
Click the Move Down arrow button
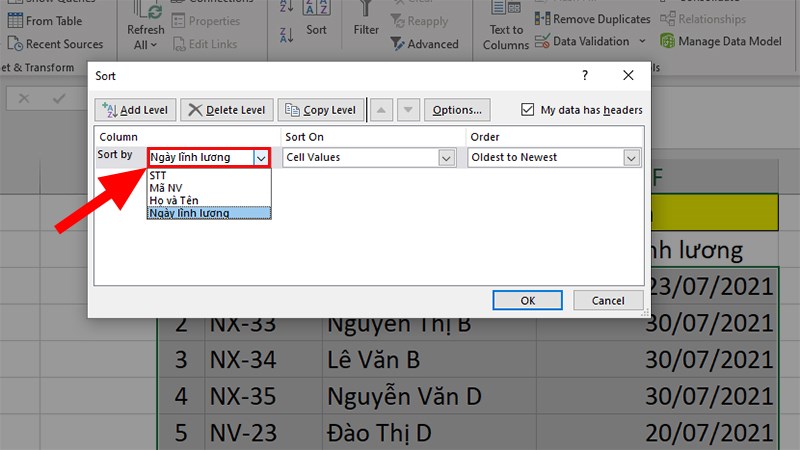408,110
